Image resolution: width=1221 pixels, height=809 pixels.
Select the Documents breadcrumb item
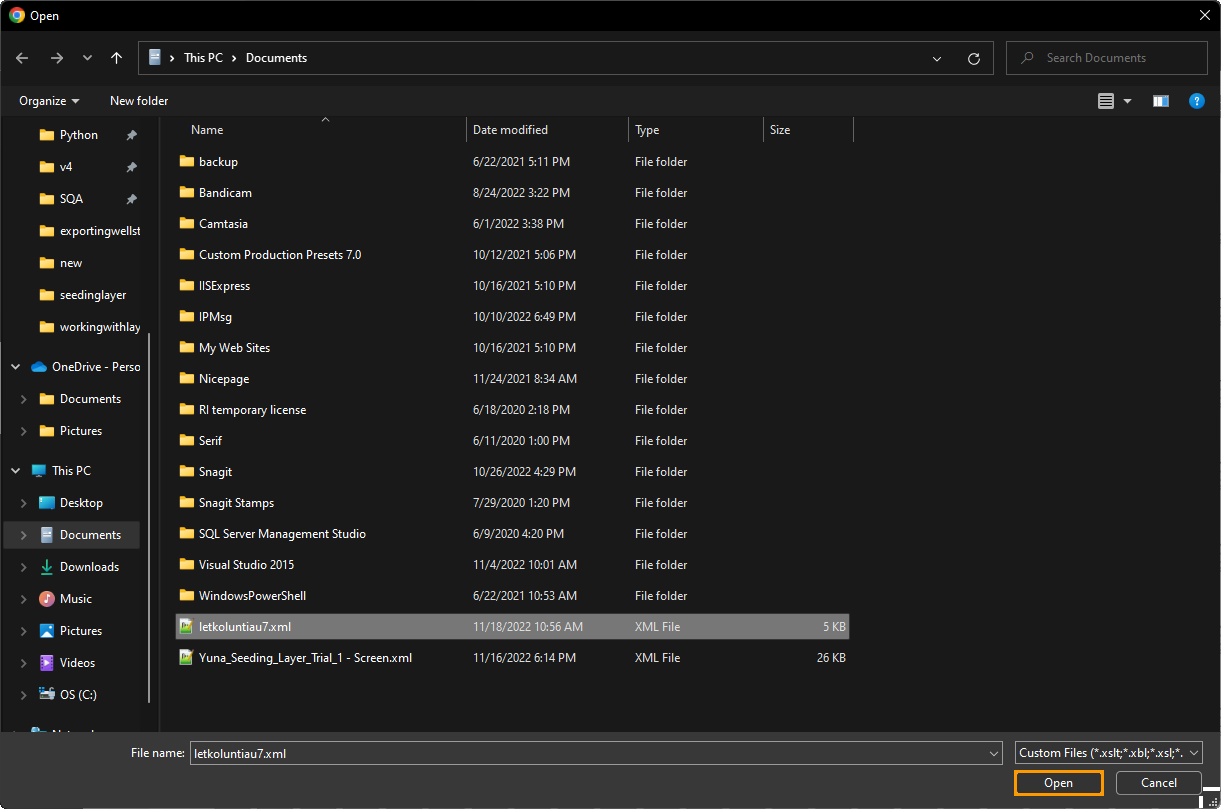(276, 58)
